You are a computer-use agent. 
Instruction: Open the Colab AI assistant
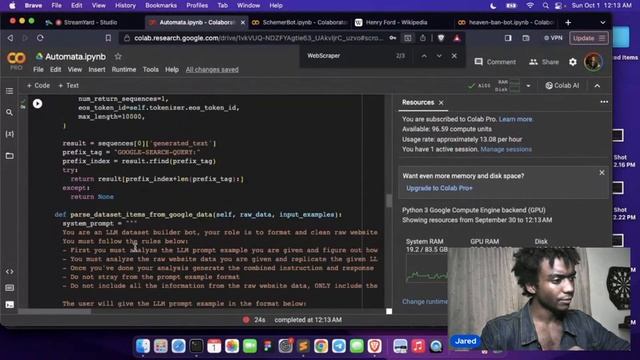pos(562,85)
